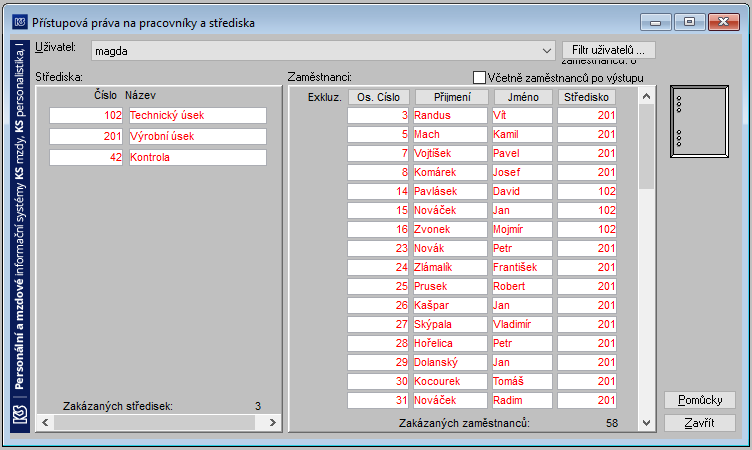The image size is (752, 450).
Task: Click the KS logo at sidebar bottom
Action: (20, 414)
